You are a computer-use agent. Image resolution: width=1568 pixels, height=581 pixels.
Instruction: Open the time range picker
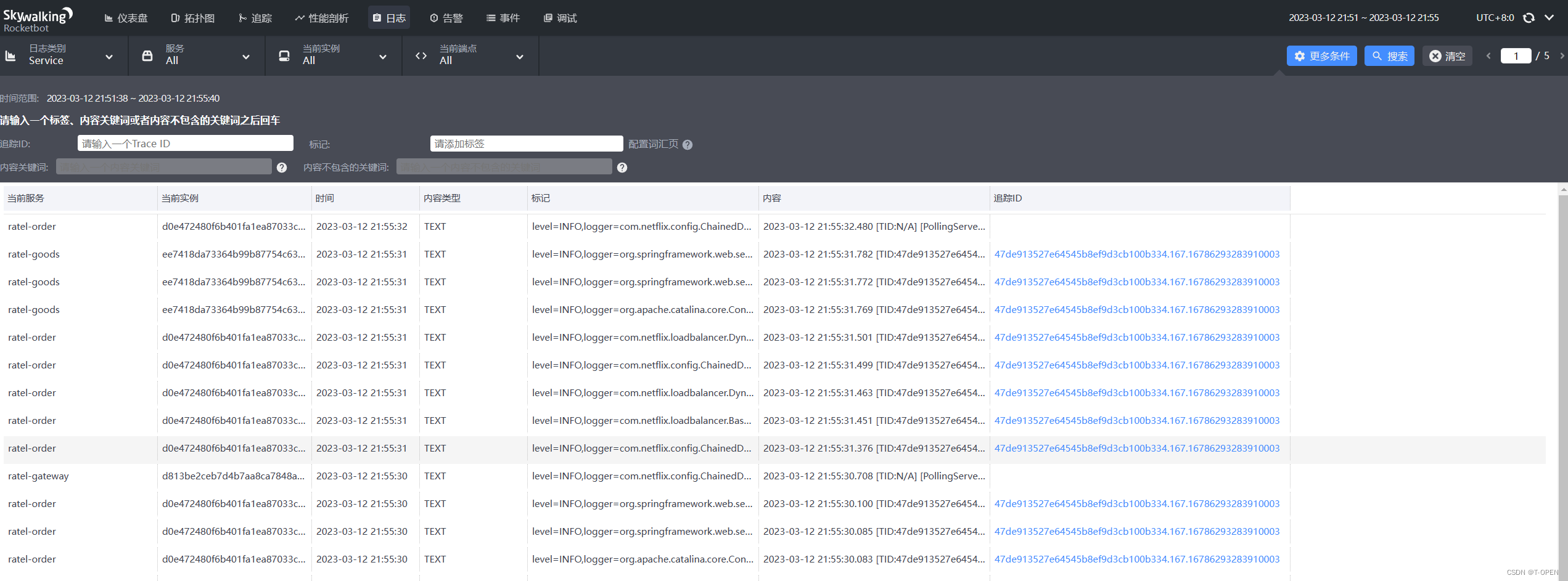[x=1363, y=18]
